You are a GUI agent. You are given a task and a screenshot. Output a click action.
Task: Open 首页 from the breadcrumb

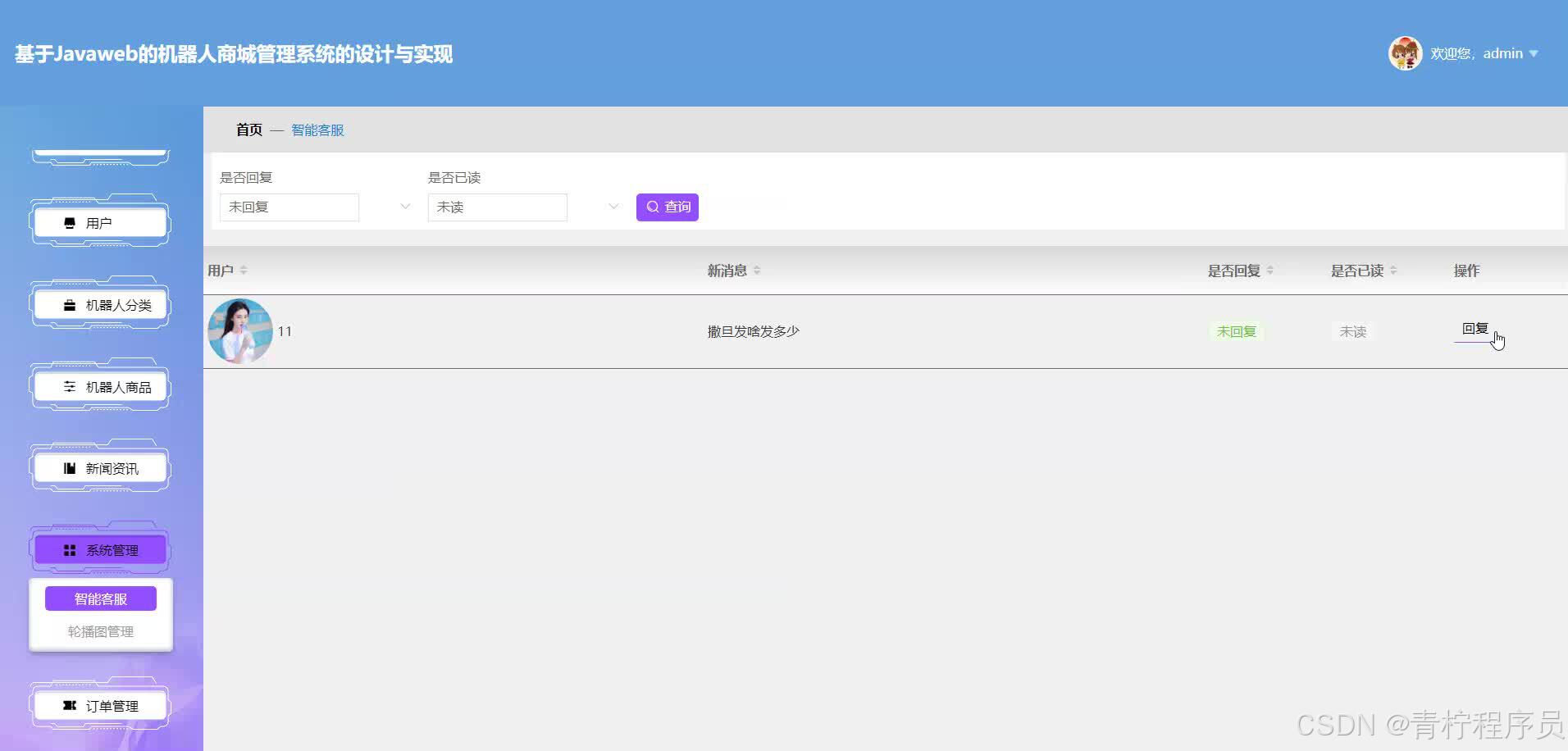[248, 130]
